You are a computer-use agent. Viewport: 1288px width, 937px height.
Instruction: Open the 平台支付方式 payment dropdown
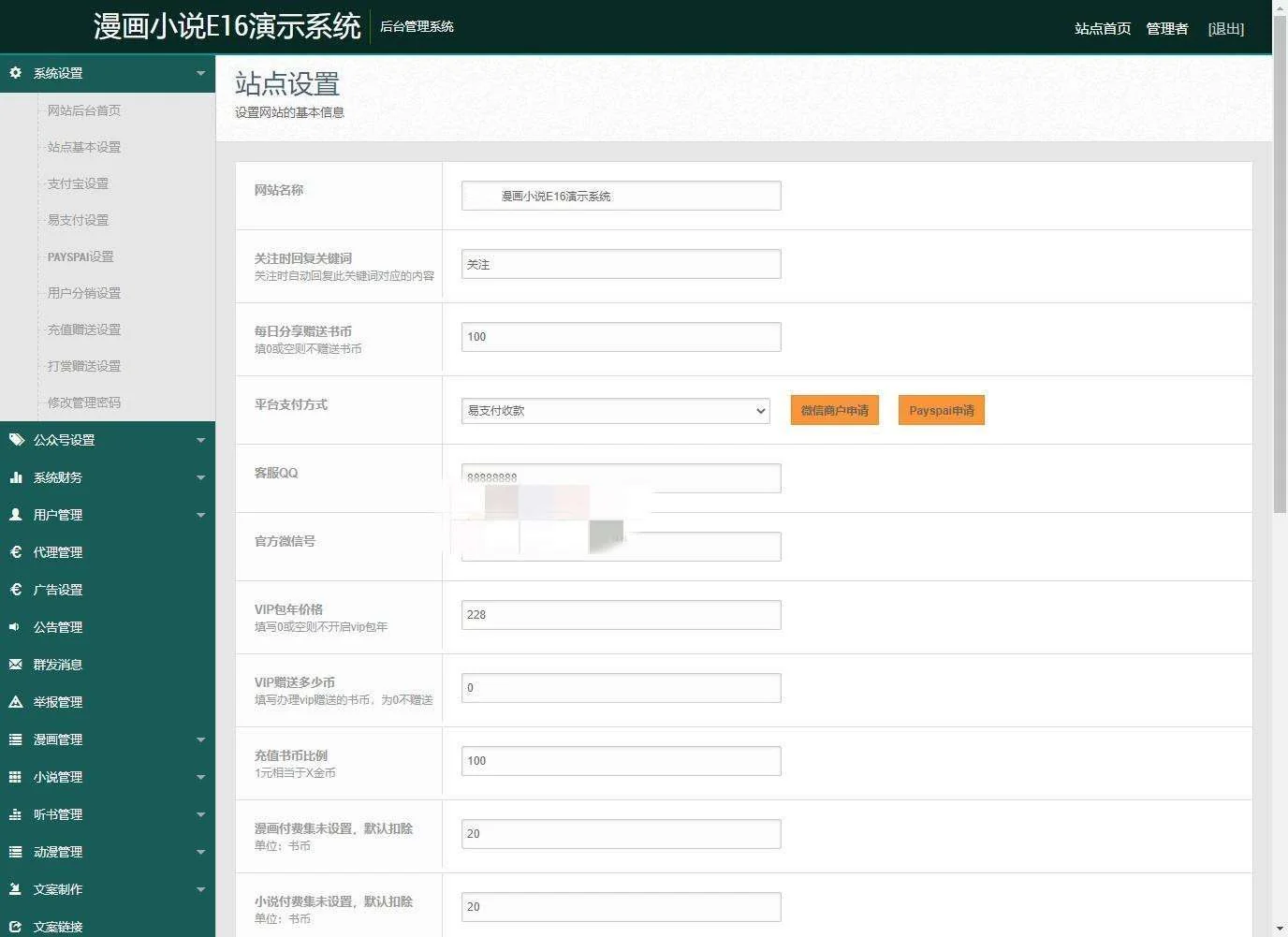615,411
